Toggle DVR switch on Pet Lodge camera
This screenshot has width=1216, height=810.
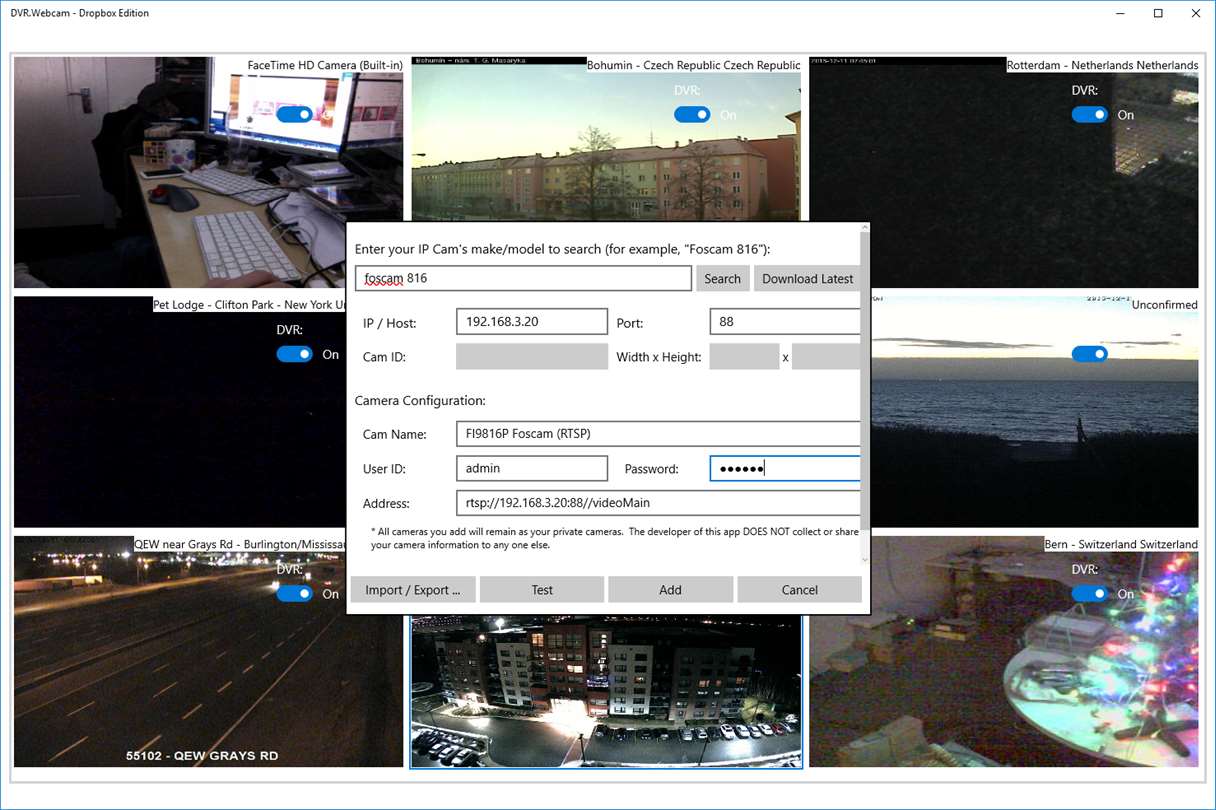tap(294, 354)
